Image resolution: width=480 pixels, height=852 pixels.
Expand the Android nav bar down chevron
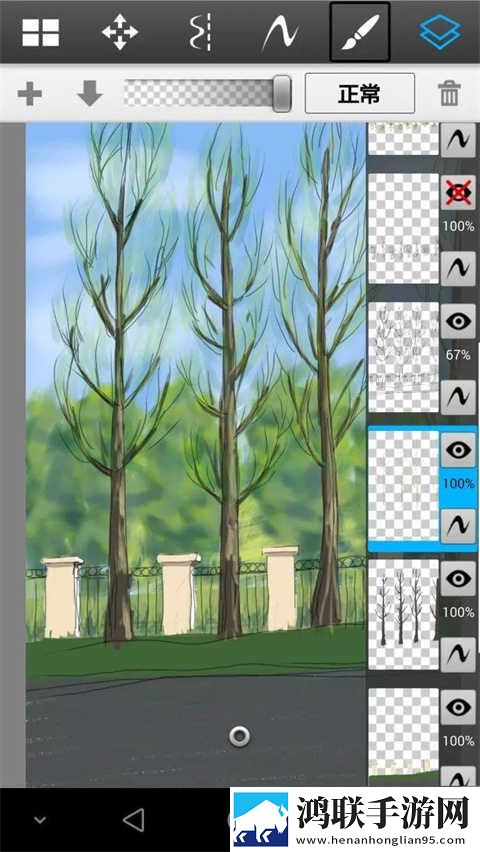click(x=40, y=820)
